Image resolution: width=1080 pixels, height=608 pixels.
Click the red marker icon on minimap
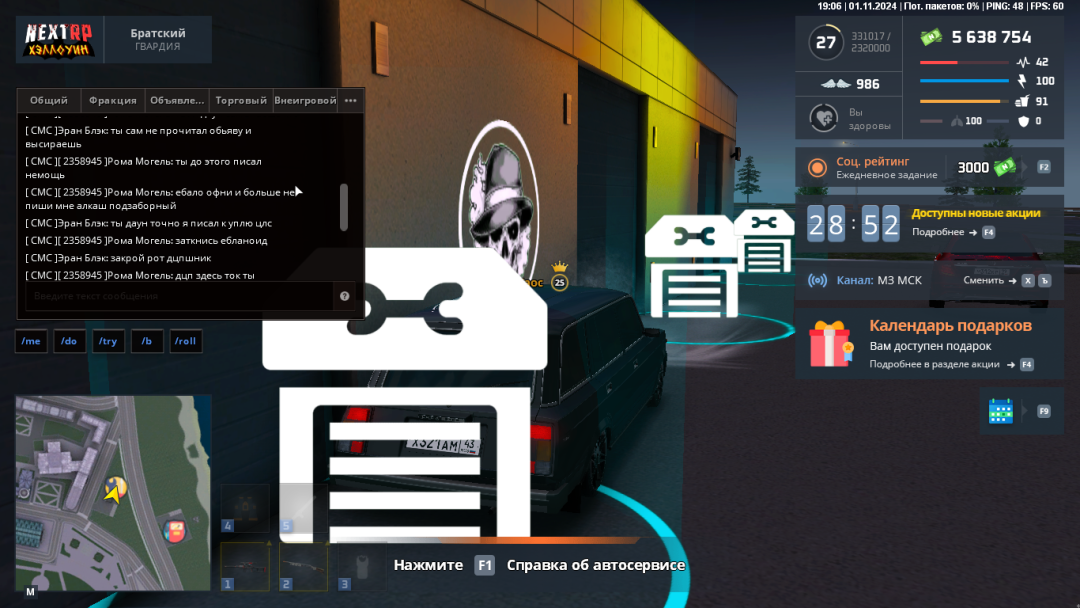pos(176,530)
